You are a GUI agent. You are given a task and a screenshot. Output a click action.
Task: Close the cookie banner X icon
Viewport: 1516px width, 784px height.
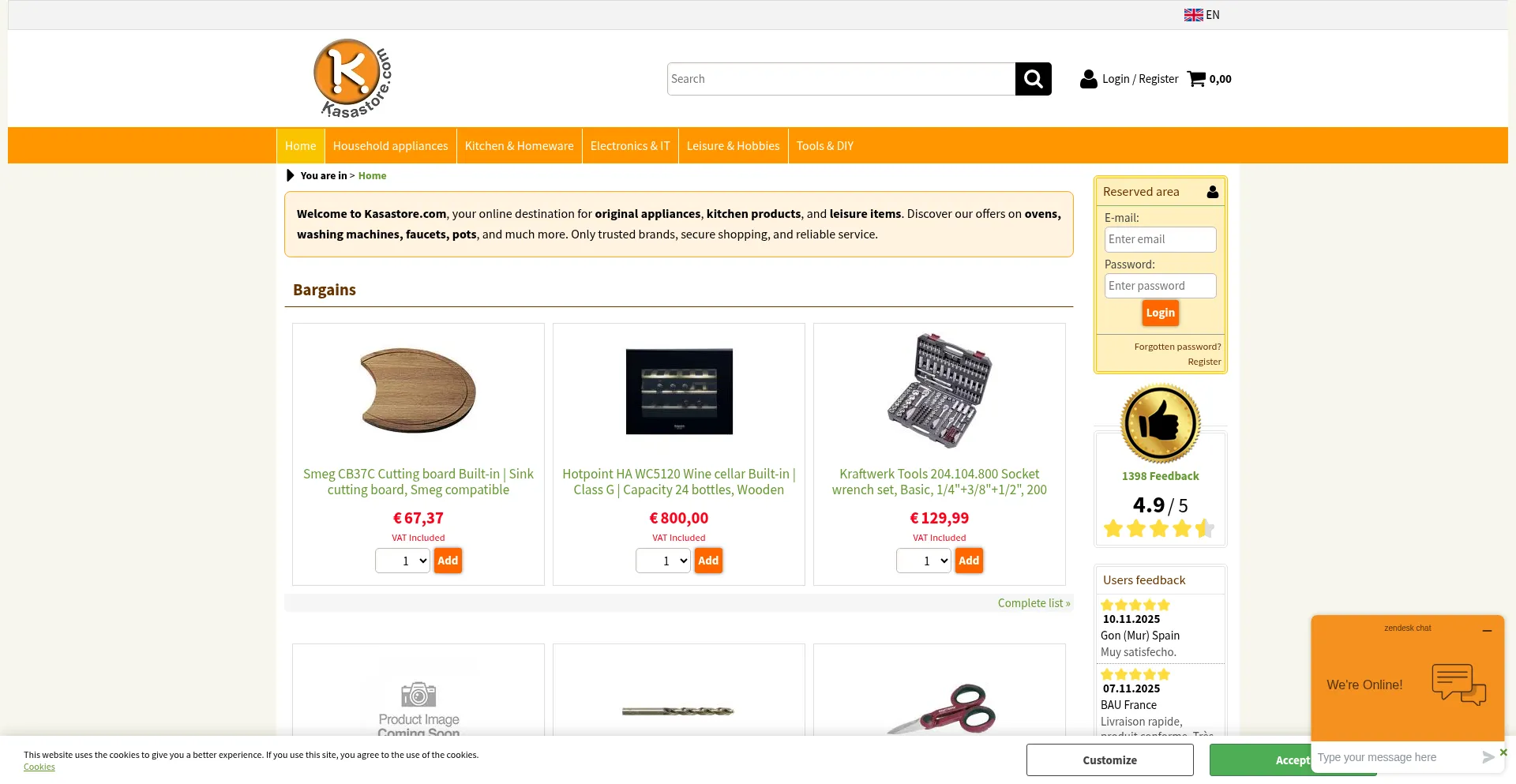pos(1503,752)
